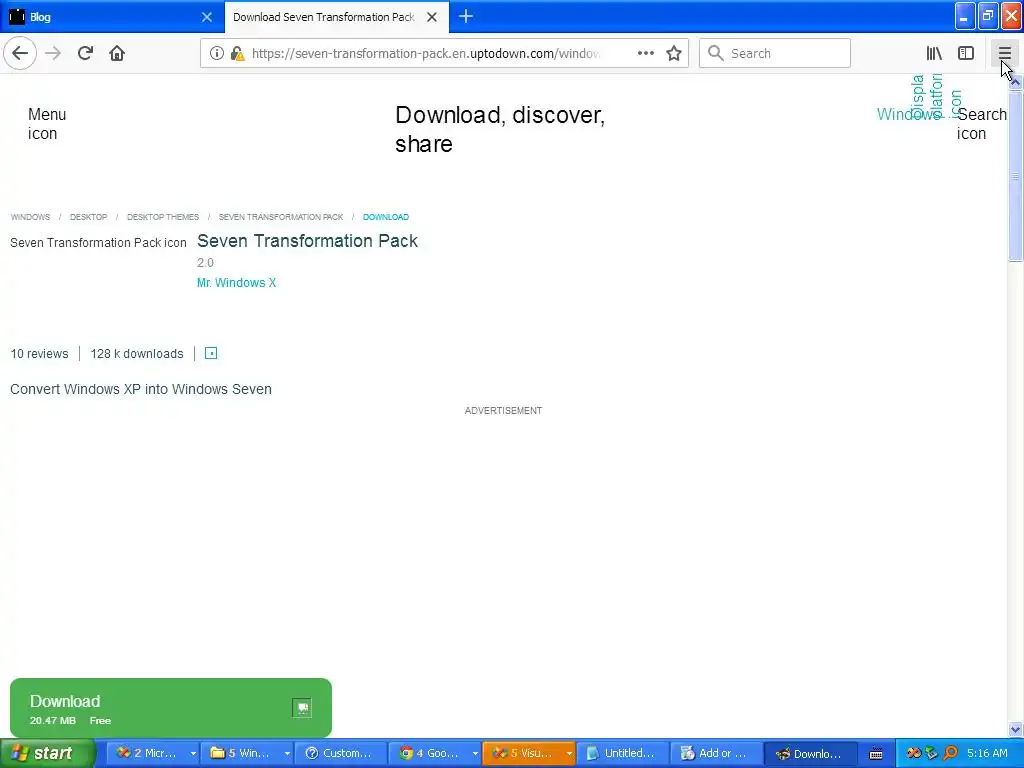Viewport: 1024px width, 768px height.
Task: Click the icon inside the Download button
Action: 302,708
